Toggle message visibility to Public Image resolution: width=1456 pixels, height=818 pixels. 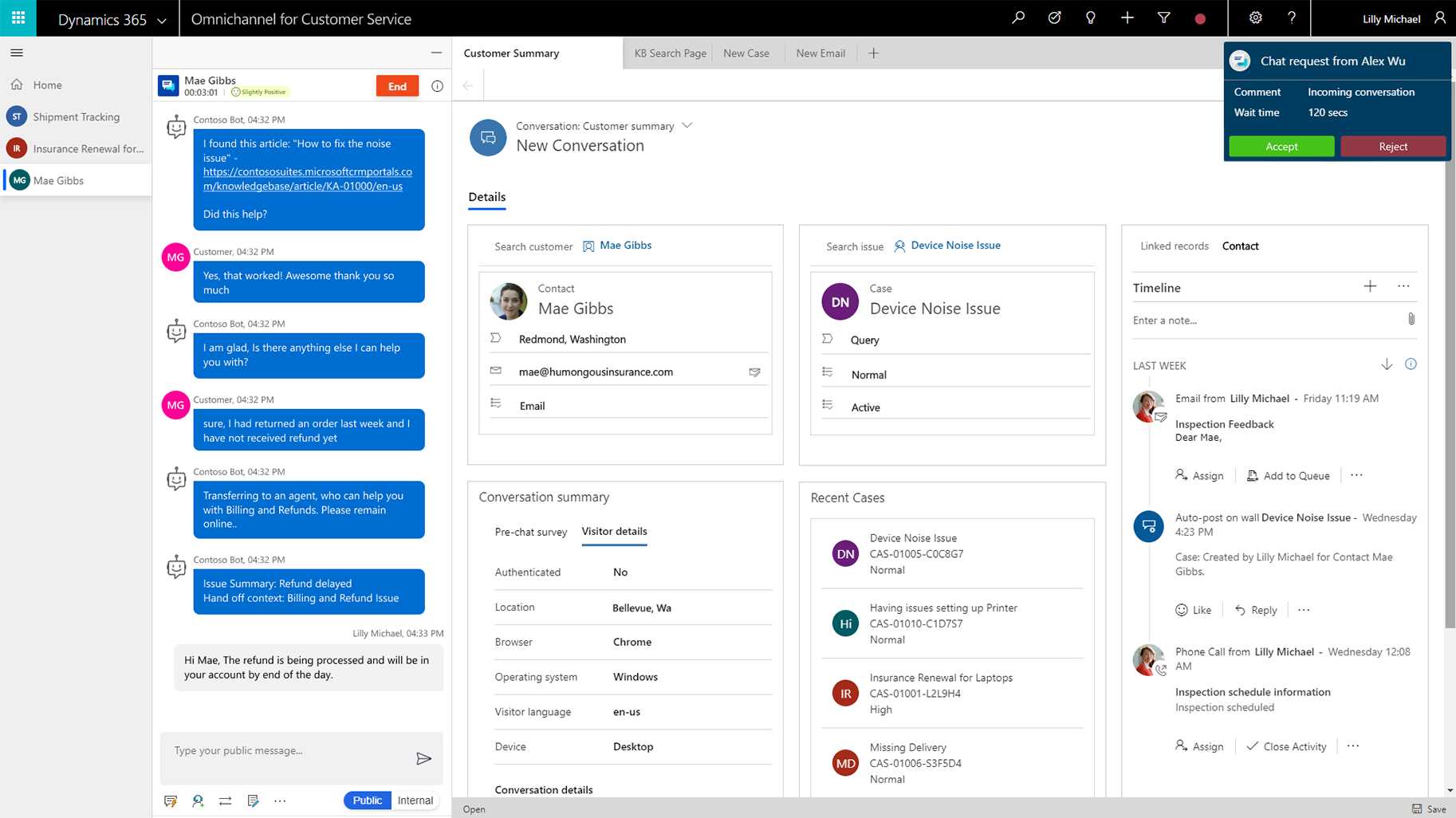[366, 800]
